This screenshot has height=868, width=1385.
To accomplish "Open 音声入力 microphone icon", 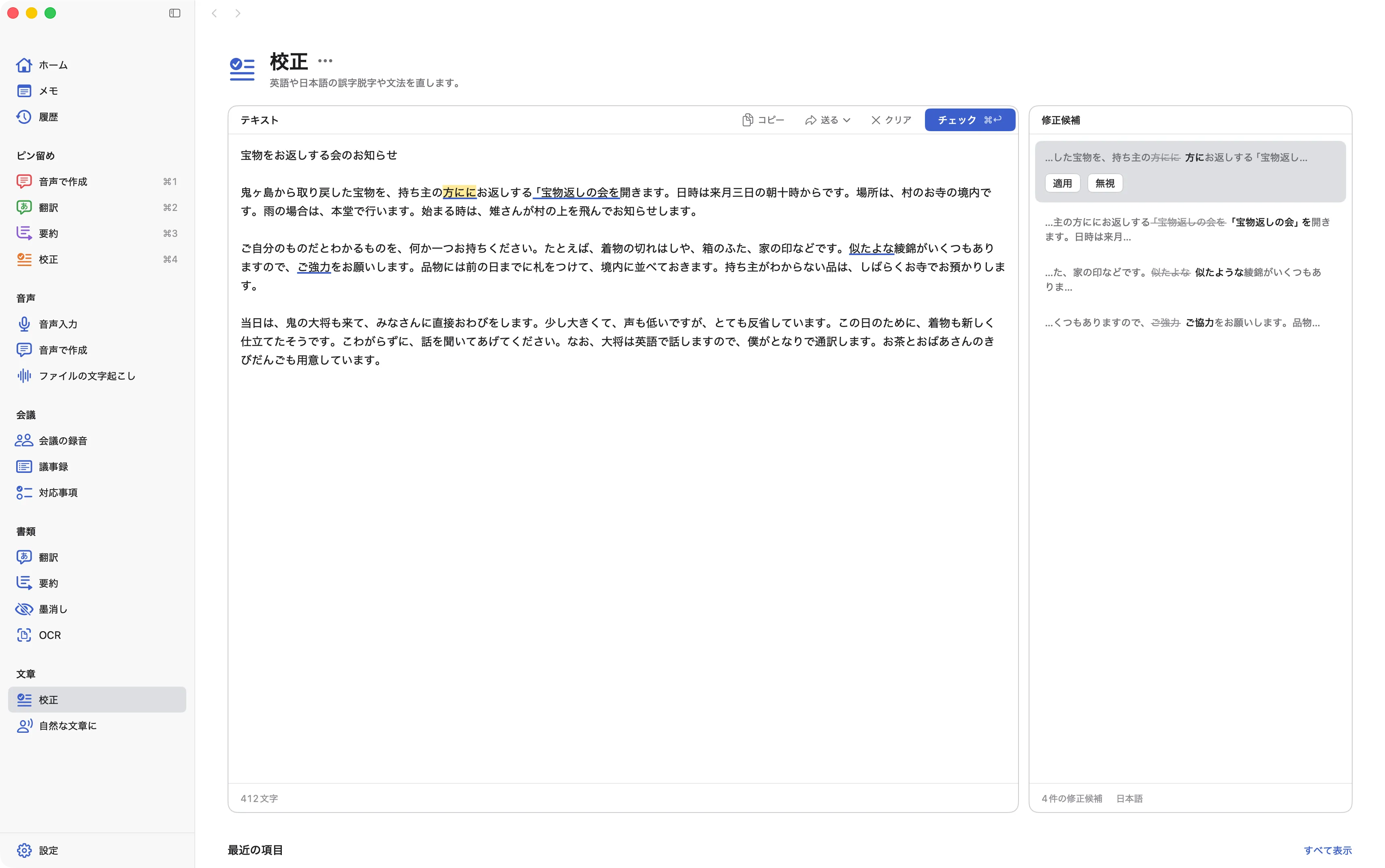I will [24, 324].
